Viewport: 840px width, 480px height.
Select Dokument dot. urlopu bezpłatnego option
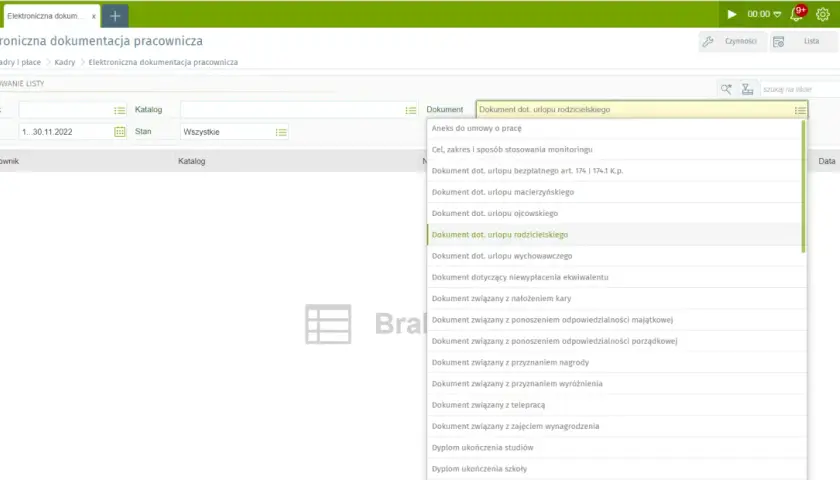(x=614, y=171)
